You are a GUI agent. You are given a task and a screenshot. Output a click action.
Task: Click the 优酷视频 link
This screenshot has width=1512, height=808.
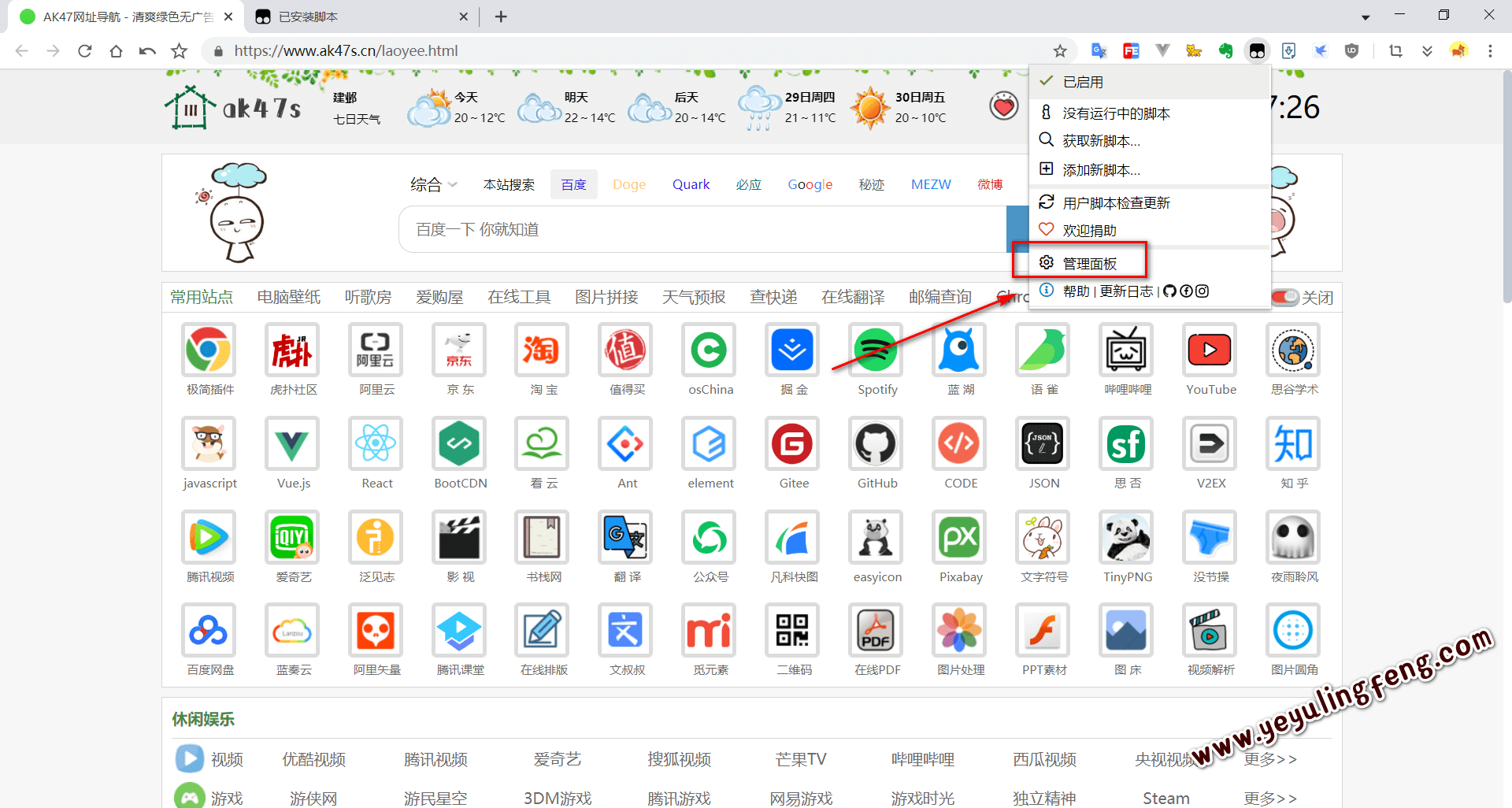pyautogui.click(x=314, y=759)
